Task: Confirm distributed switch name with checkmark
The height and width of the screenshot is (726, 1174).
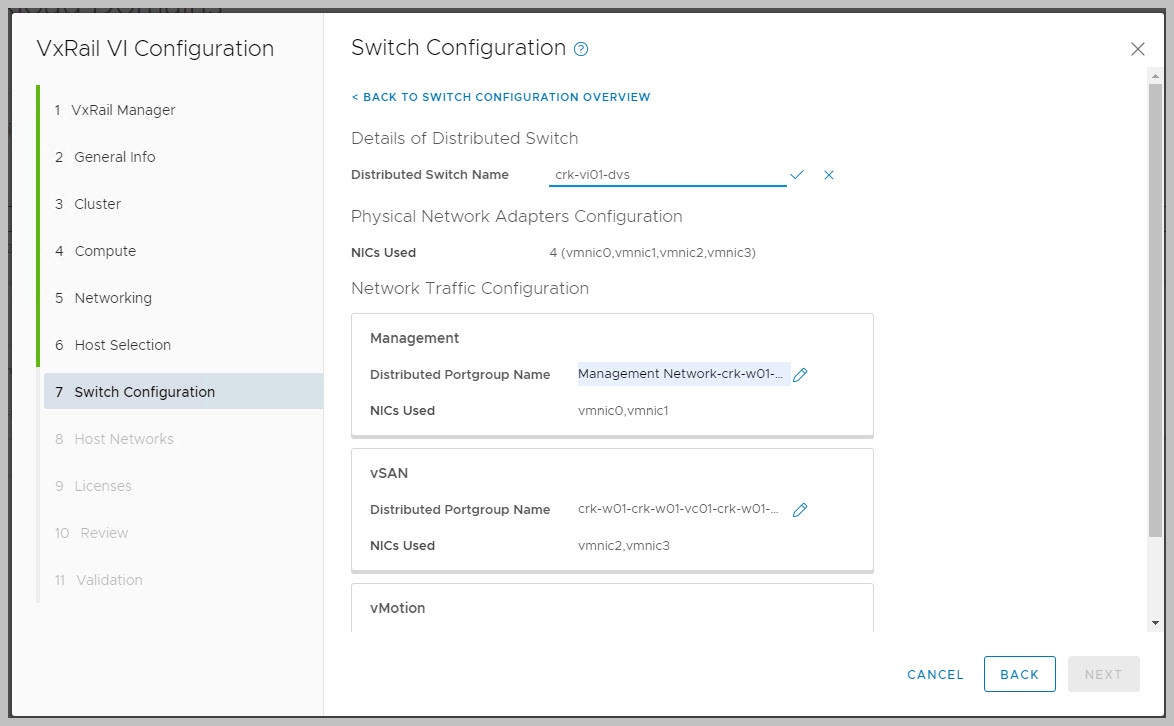Action: (797, 175)
